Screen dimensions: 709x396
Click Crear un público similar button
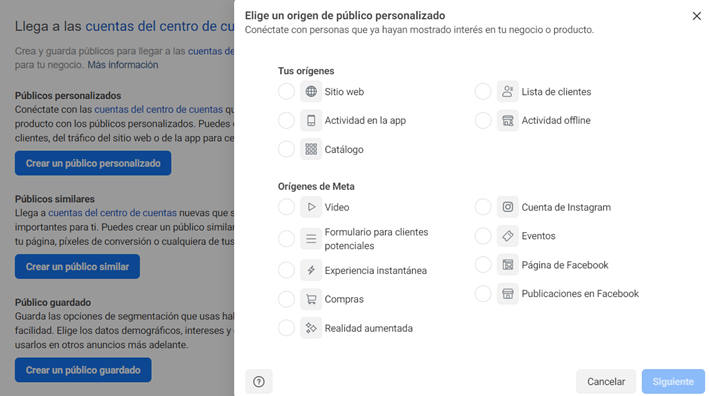click(x=77, y=267)
